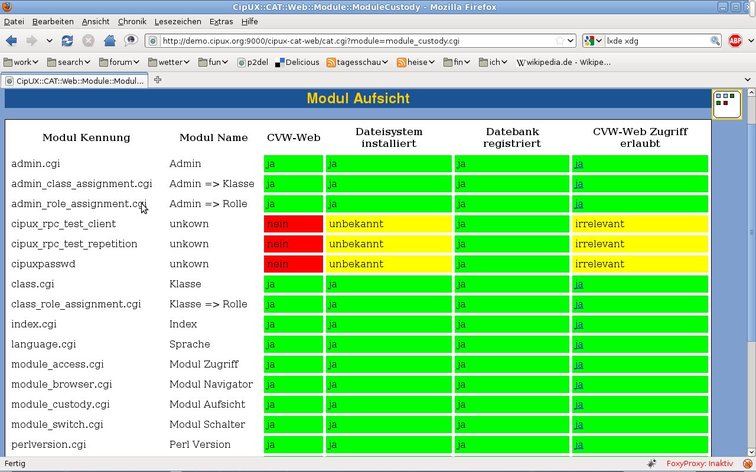The width and height of the screenshot is (756, 472).
Task: Open the Lesezeichen menu
Action: pyautogui.click(x=178, y=22)
